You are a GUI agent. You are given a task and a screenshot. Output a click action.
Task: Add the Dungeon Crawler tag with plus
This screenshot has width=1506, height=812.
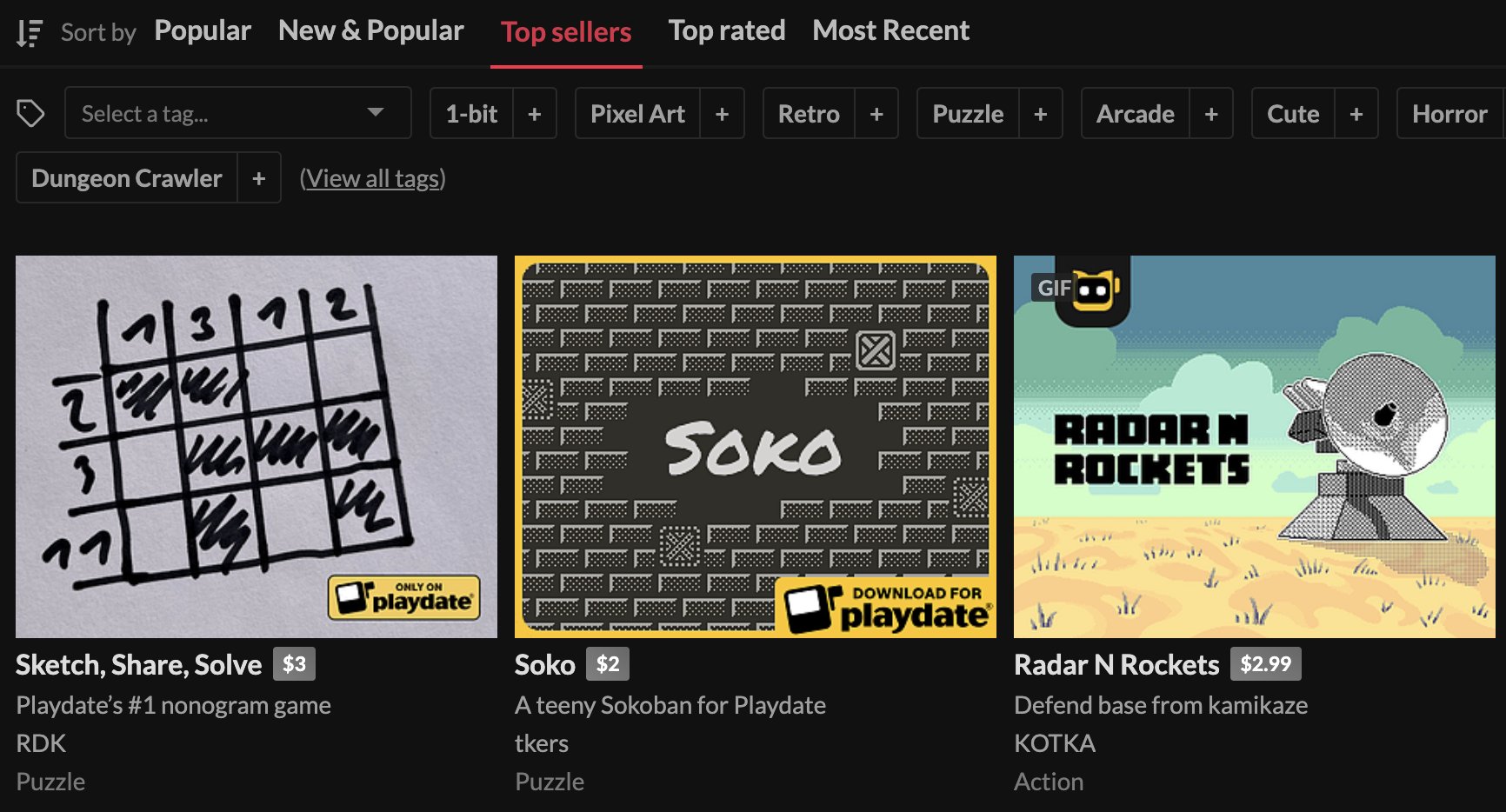259,177
